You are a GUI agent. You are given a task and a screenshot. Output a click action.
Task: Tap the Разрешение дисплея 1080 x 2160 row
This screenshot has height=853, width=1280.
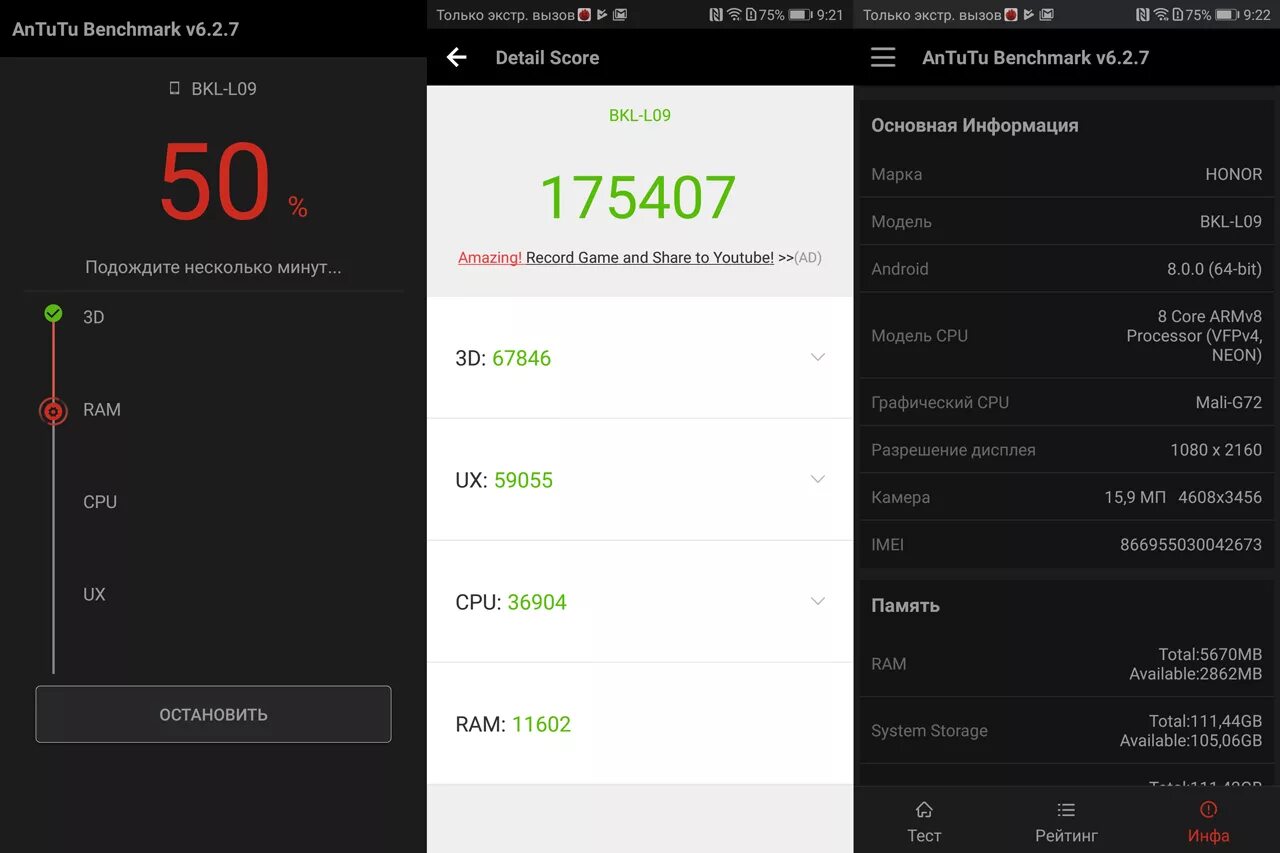1066,450
